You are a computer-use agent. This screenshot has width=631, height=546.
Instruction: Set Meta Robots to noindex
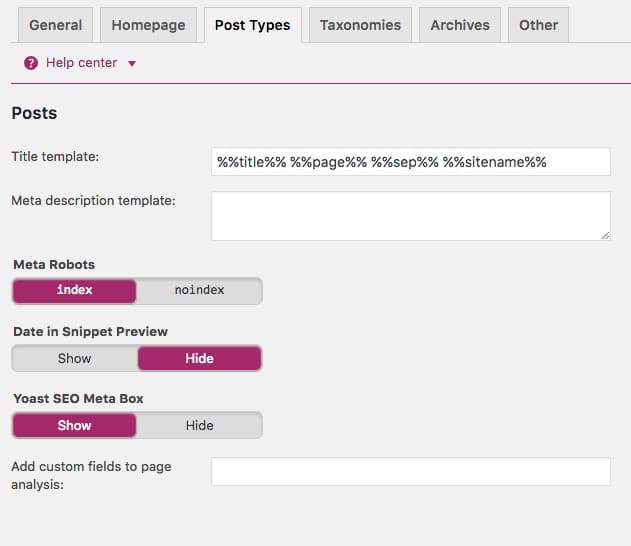[199, 291]
